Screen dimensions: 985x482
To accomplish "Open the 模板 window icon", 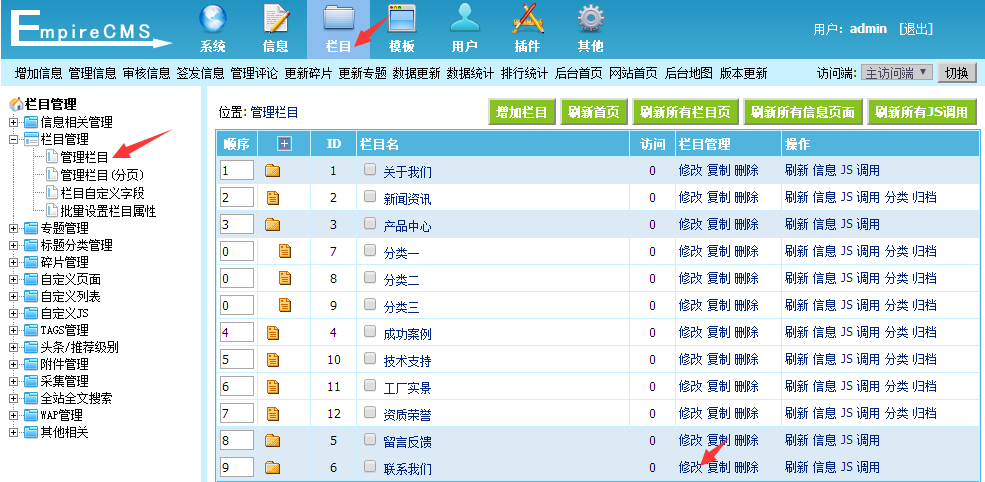I will [x=401, y=20].
